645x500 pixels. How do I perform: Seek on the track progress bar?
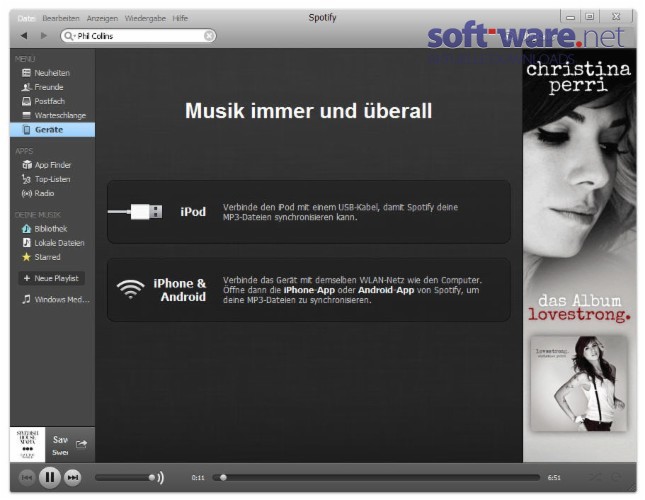[x=376, y=477]
